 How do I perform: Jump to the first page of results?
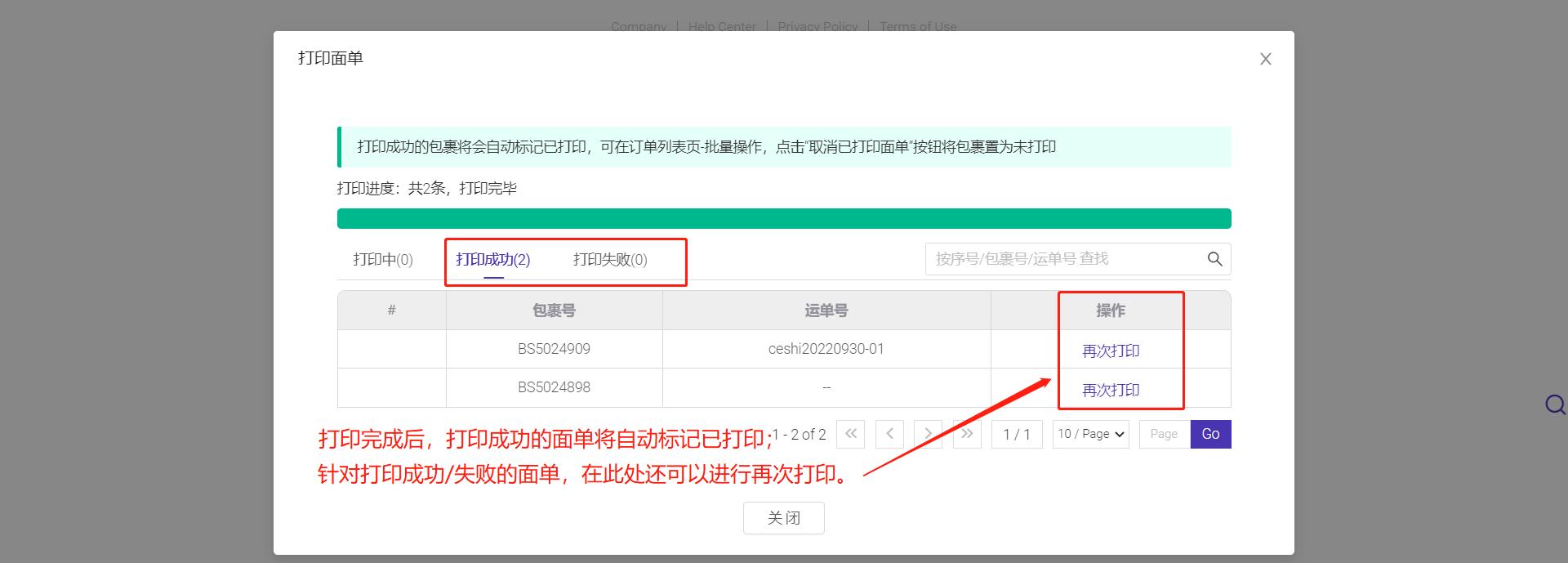coord(850,434)
